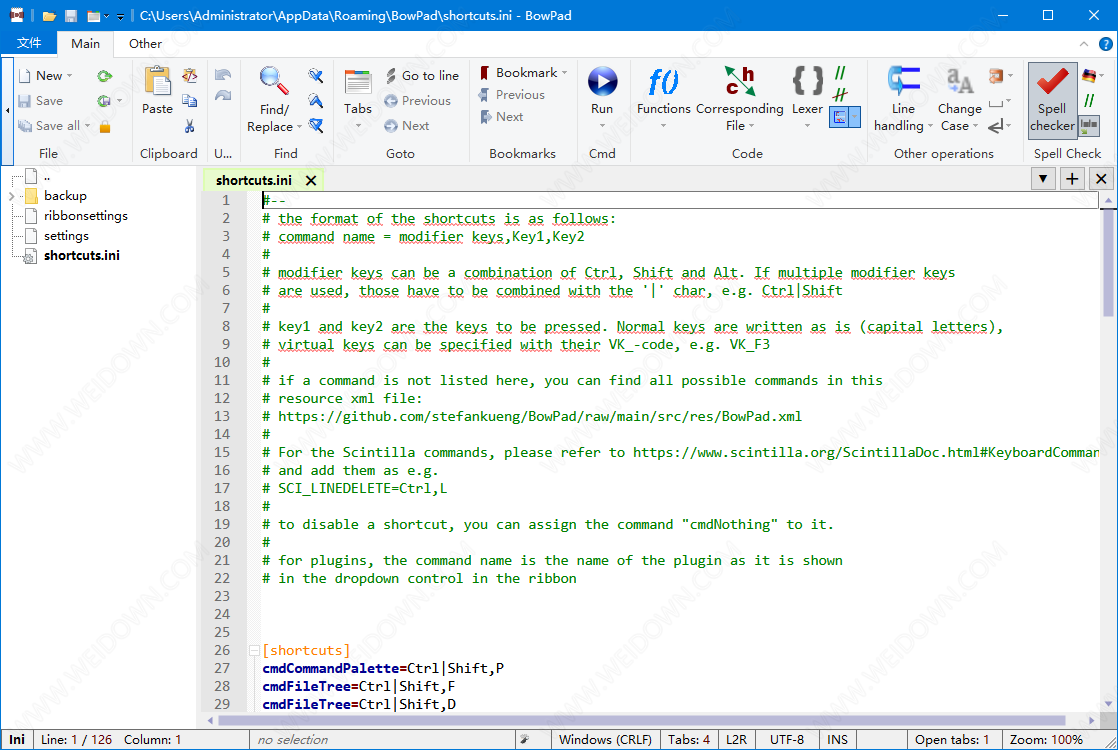Viewport: 1118px width, 750px height.
Task: Click Windows (CRLF) line ending in status bar
Action: point(605,740)
